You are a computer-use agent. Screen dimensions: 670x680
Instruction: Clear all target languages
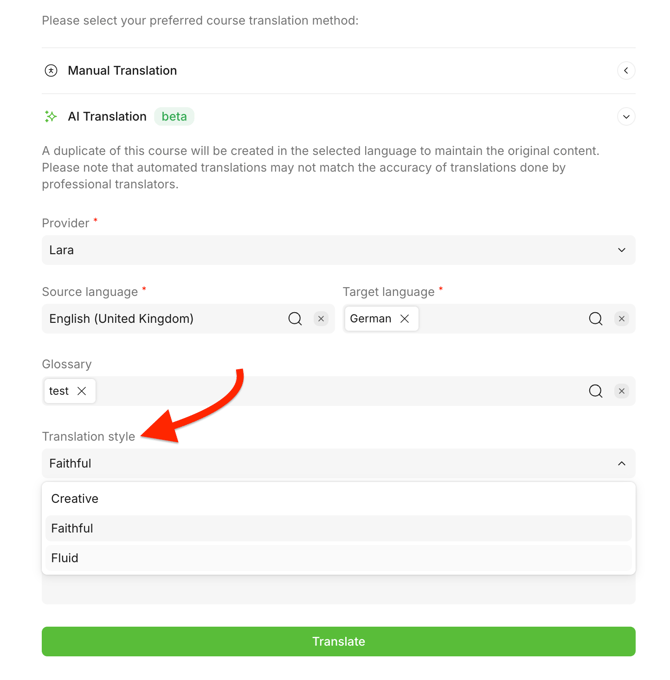[621, 319]
